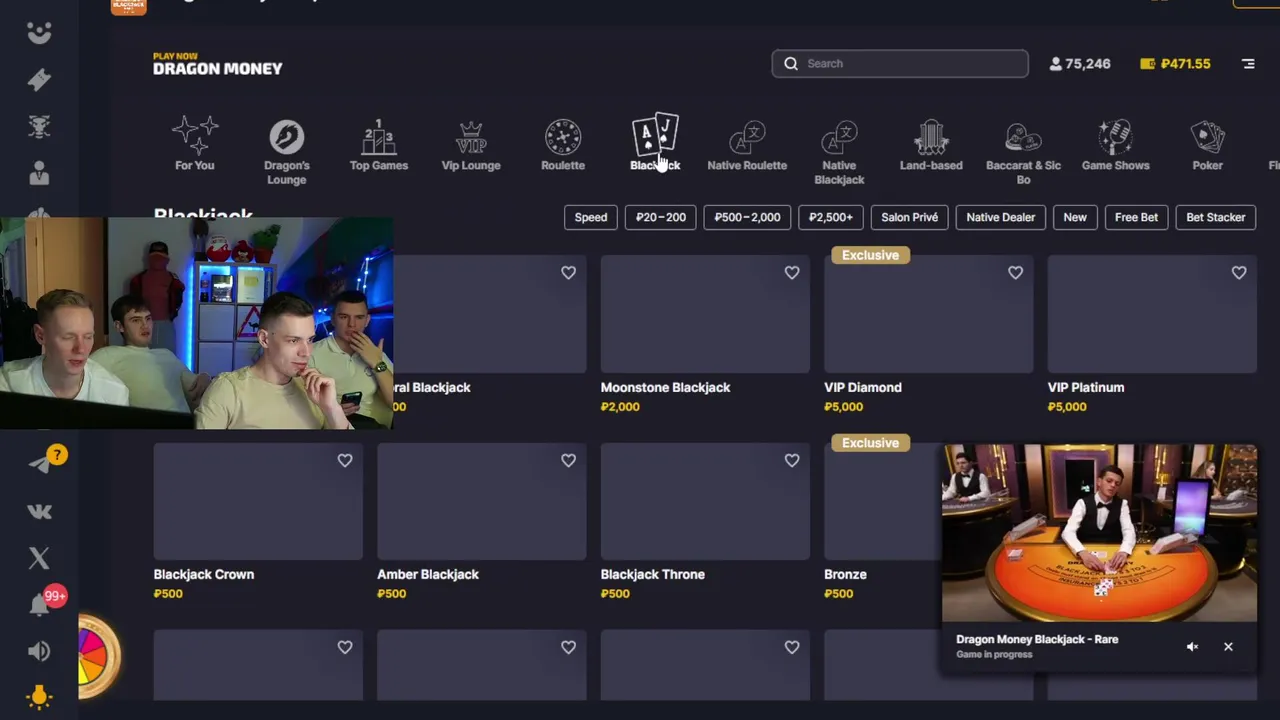Open the Top Games category
Image resolution: width=1280 pixels, height=720 pixels.
coord(378,144)
